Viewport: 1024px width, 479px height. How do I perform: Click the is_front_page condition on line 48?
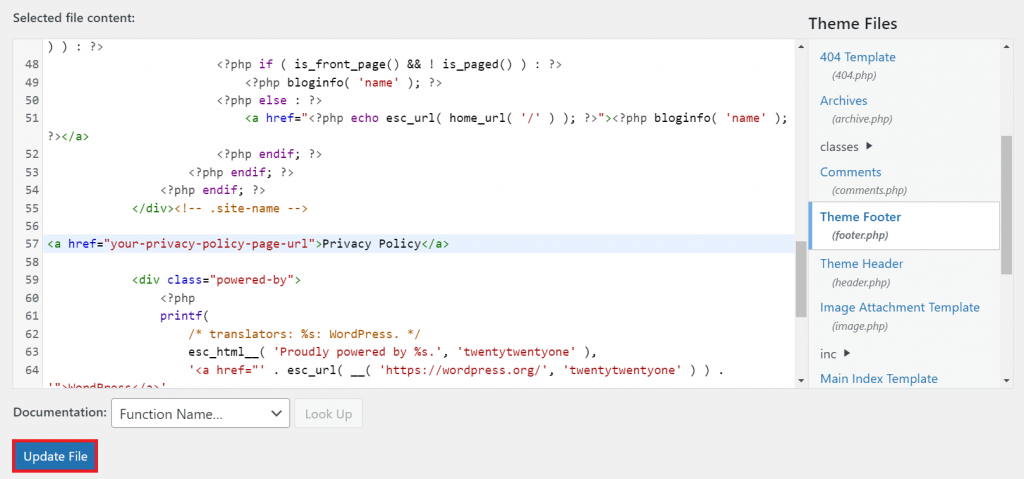pos(389,64)
